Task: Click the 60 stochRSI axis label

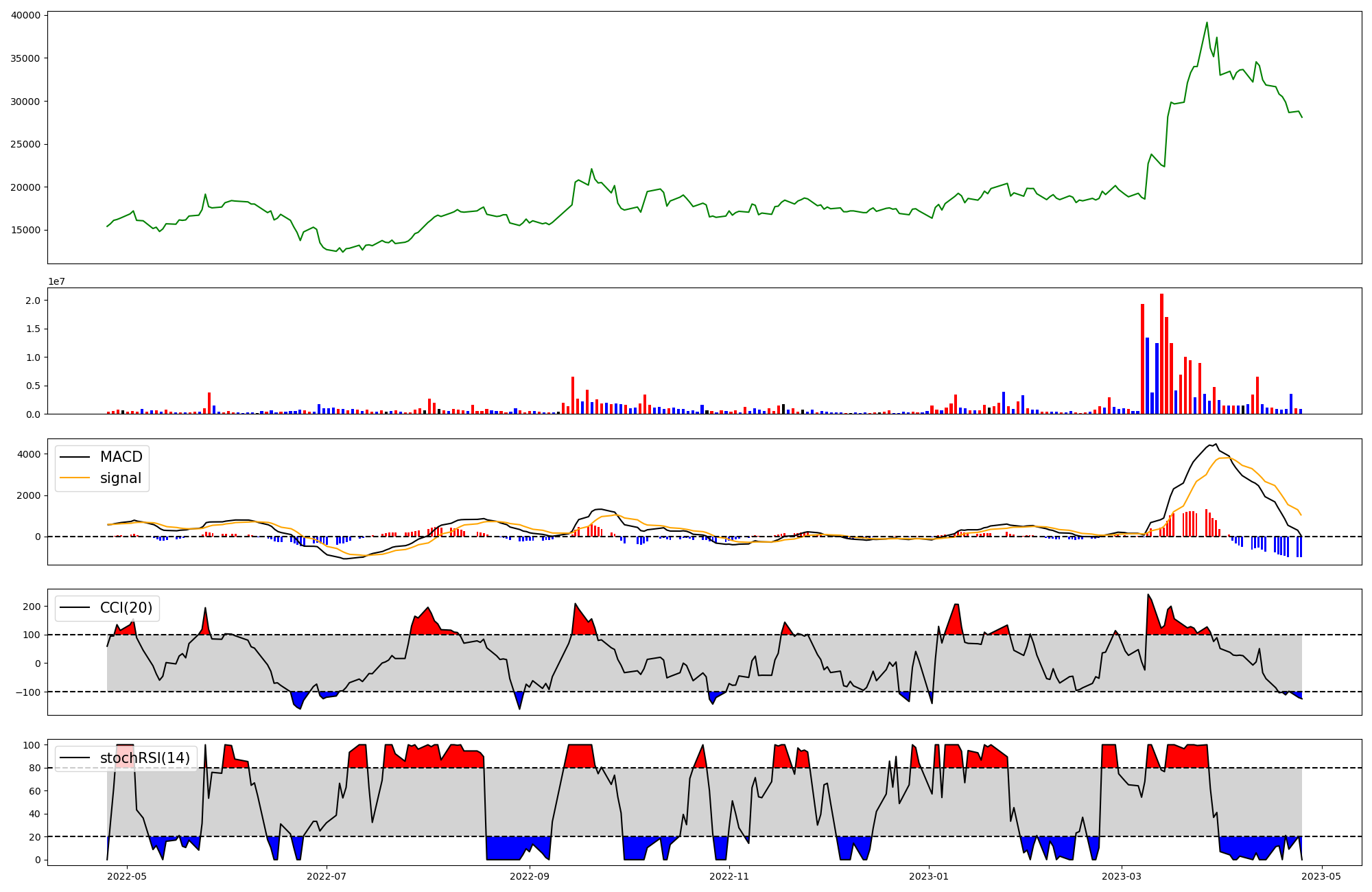Action: [34, 791]
